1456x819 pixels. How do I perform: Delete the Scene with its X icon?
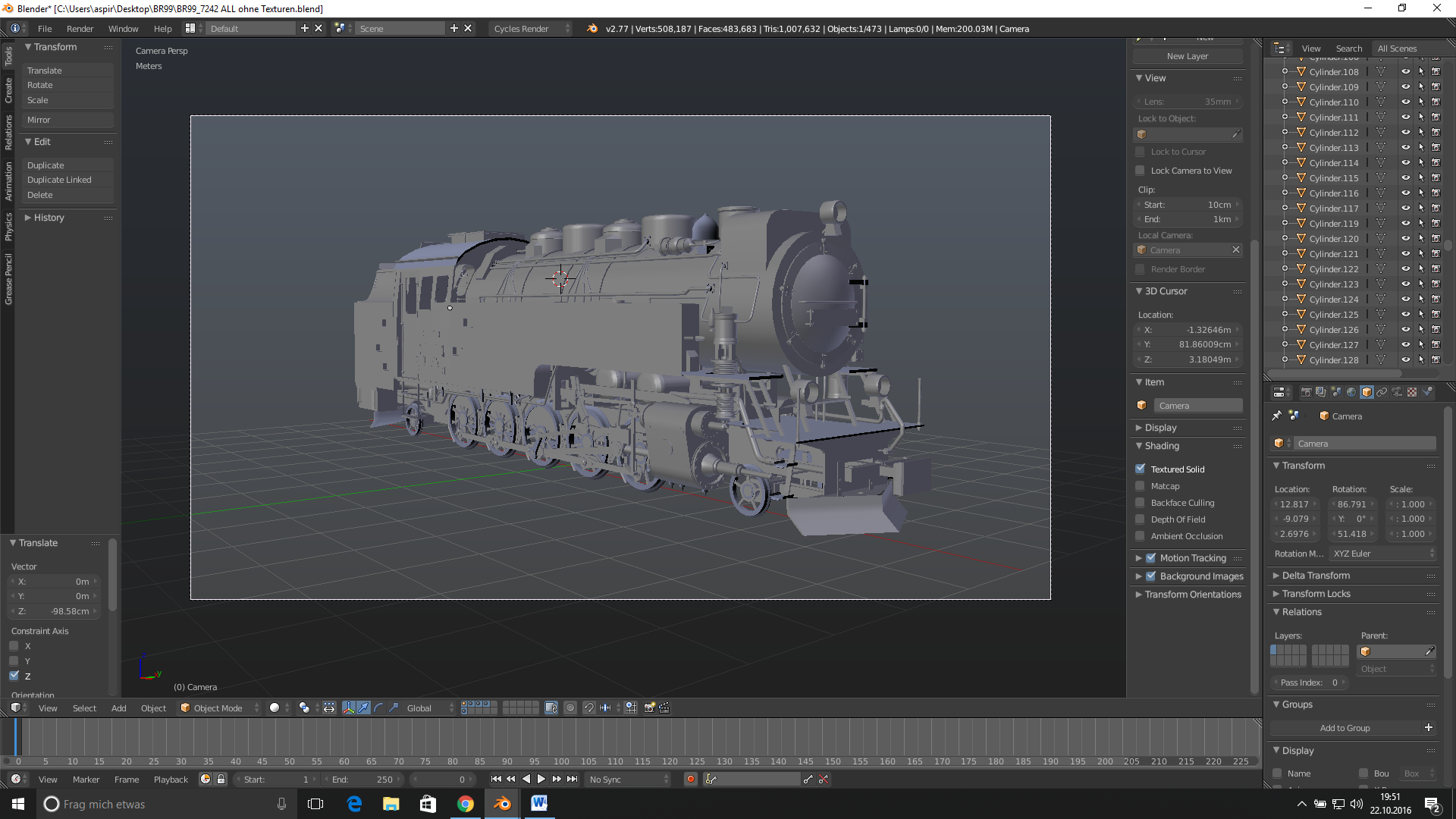[x=468, y=28]
